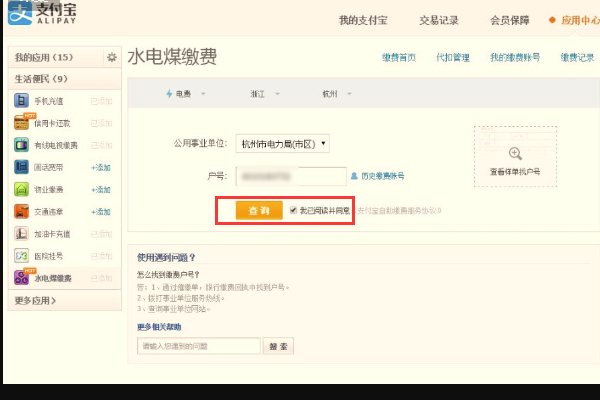Add 物业缴费 with its +添加 link
The height and width of the screenshot is (400, 600).
click(101, 189)
